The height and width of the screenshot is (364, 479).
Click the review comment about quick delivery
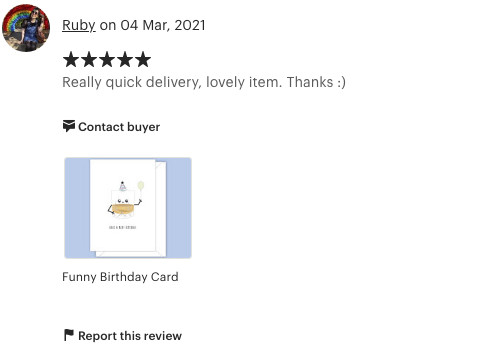coord(204,82)
